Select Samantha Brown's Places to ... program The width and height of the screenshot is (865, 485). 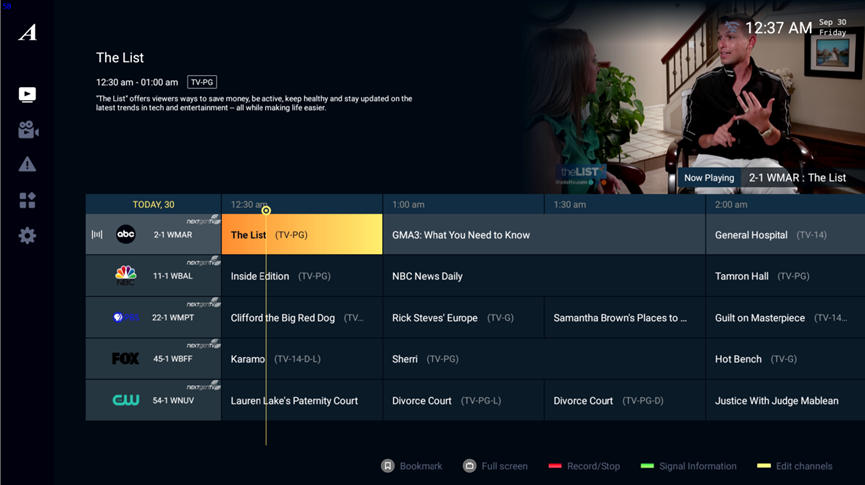coord(624,317)
